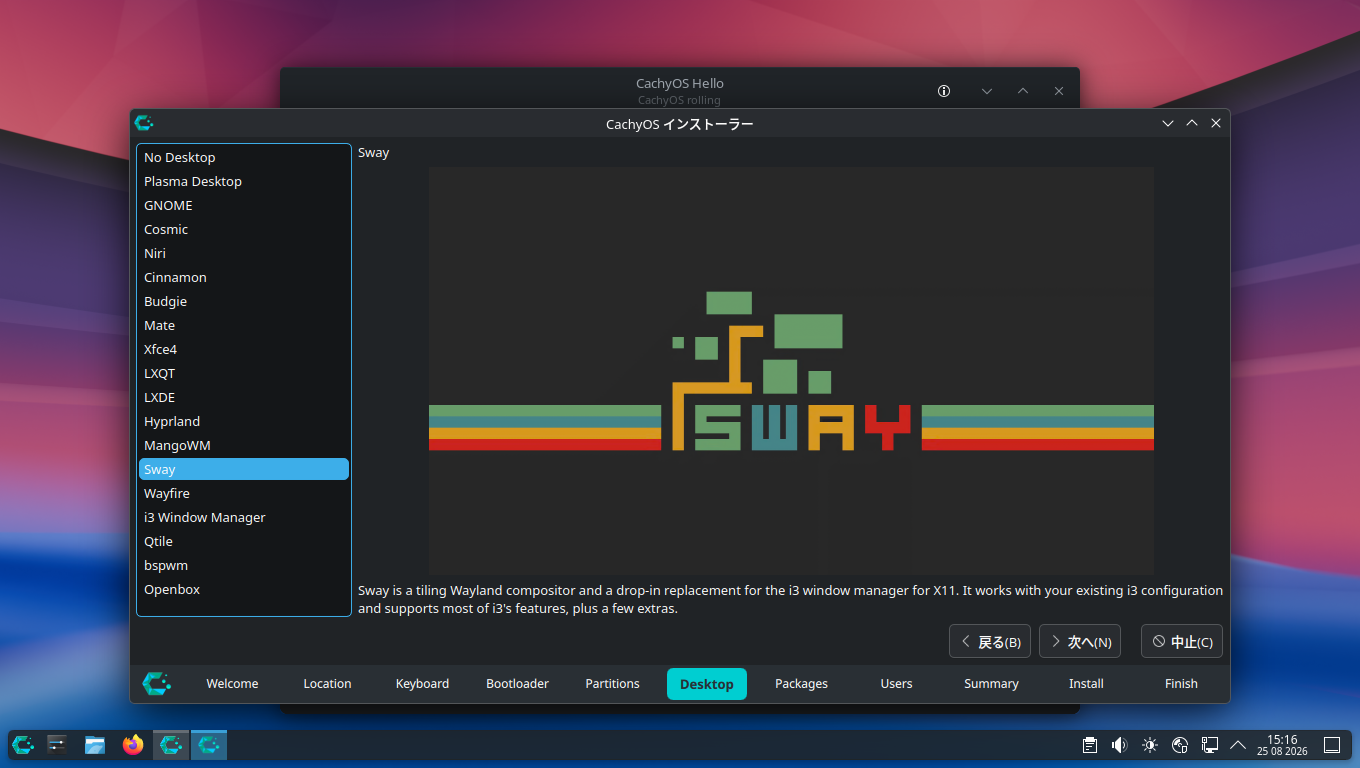The width and height of the screenshot is (1360, 768).
Task: Maximize the CachyOS Hello window
Action: coord(1023,91)
